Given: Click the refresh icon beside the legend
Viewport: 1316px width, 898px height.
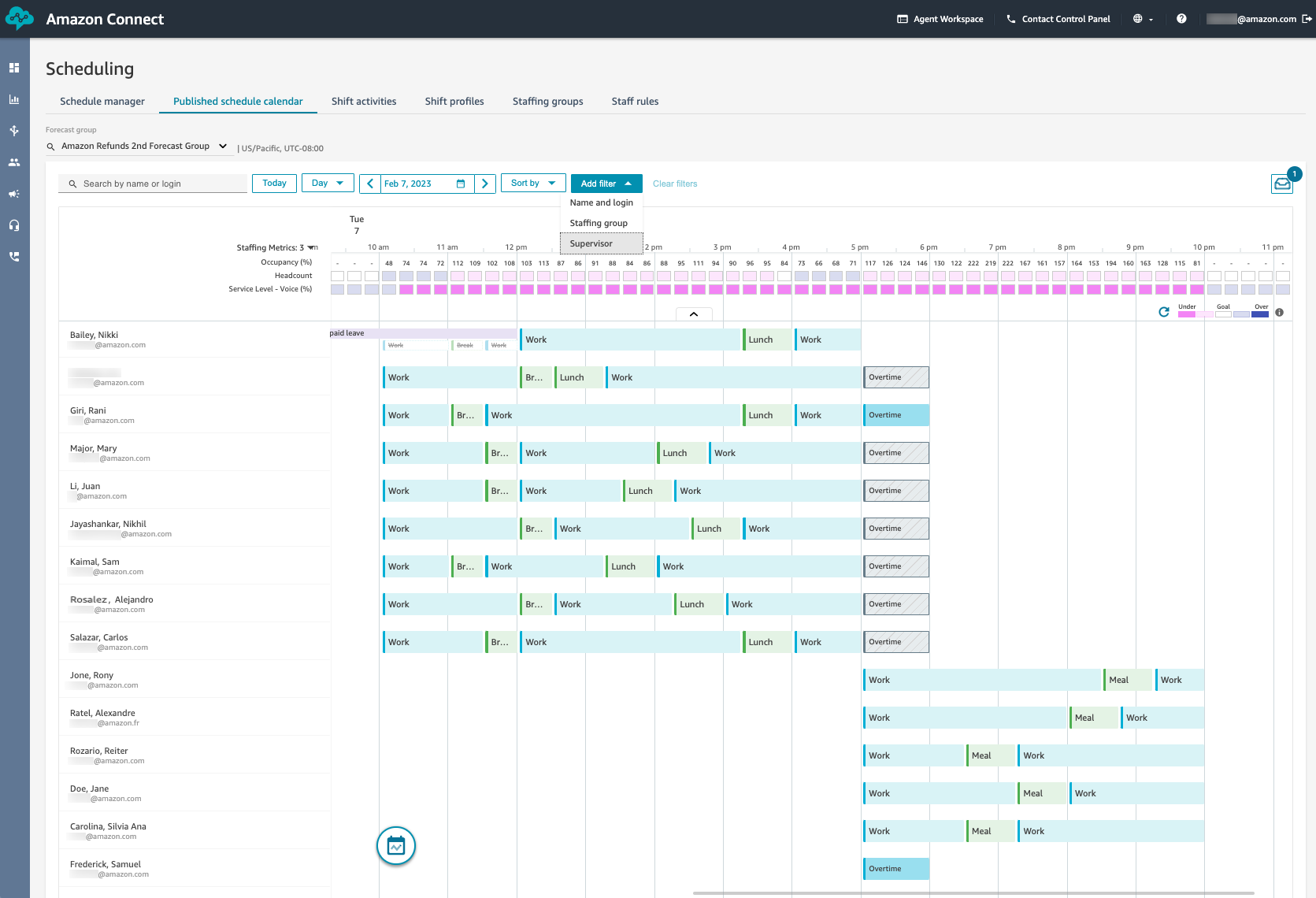Looking at the screenshot, I should [x=1164, y=312].
